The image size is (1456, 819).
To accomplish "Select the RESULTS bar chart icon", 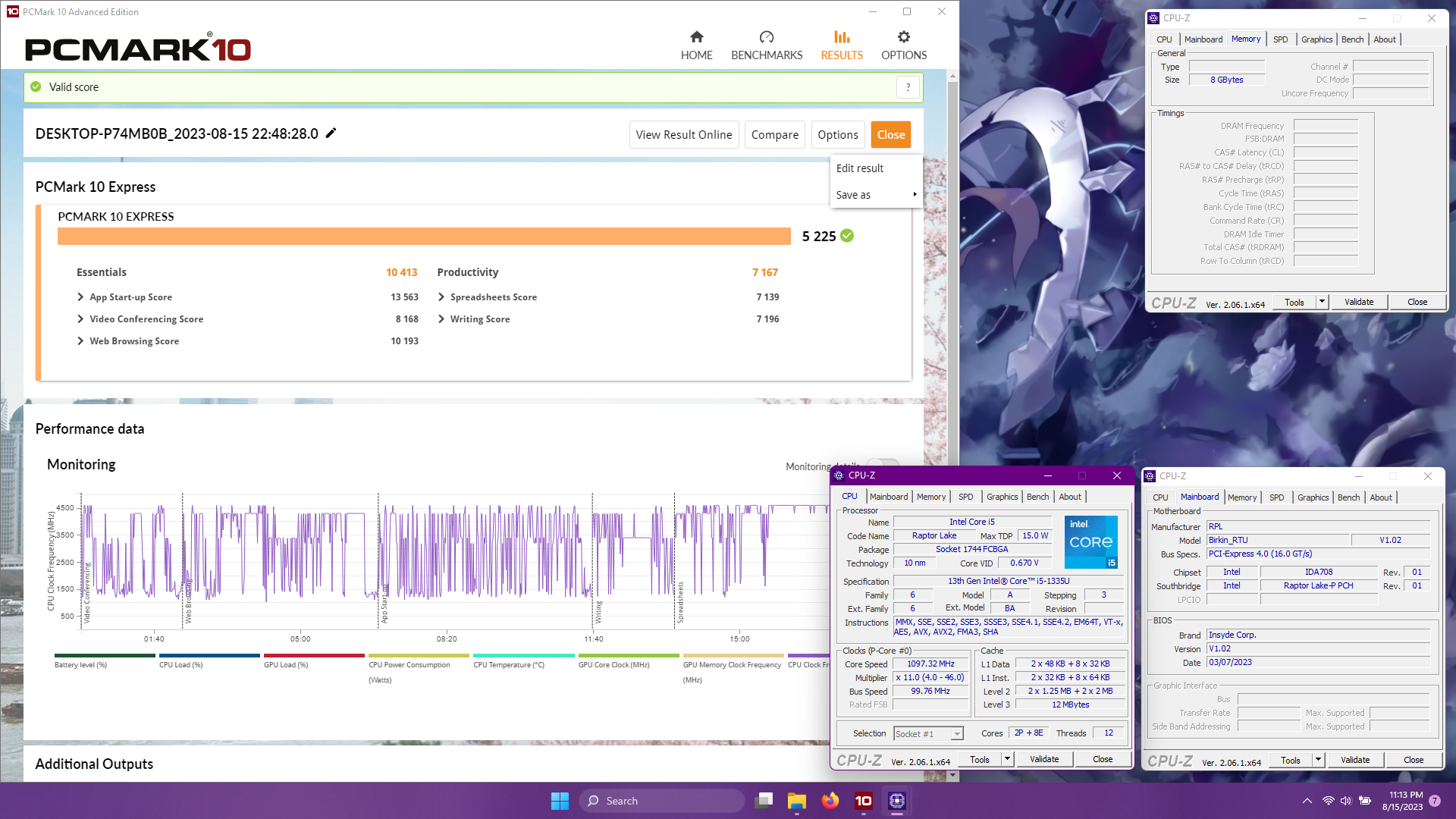I will [x=842, y=36].
